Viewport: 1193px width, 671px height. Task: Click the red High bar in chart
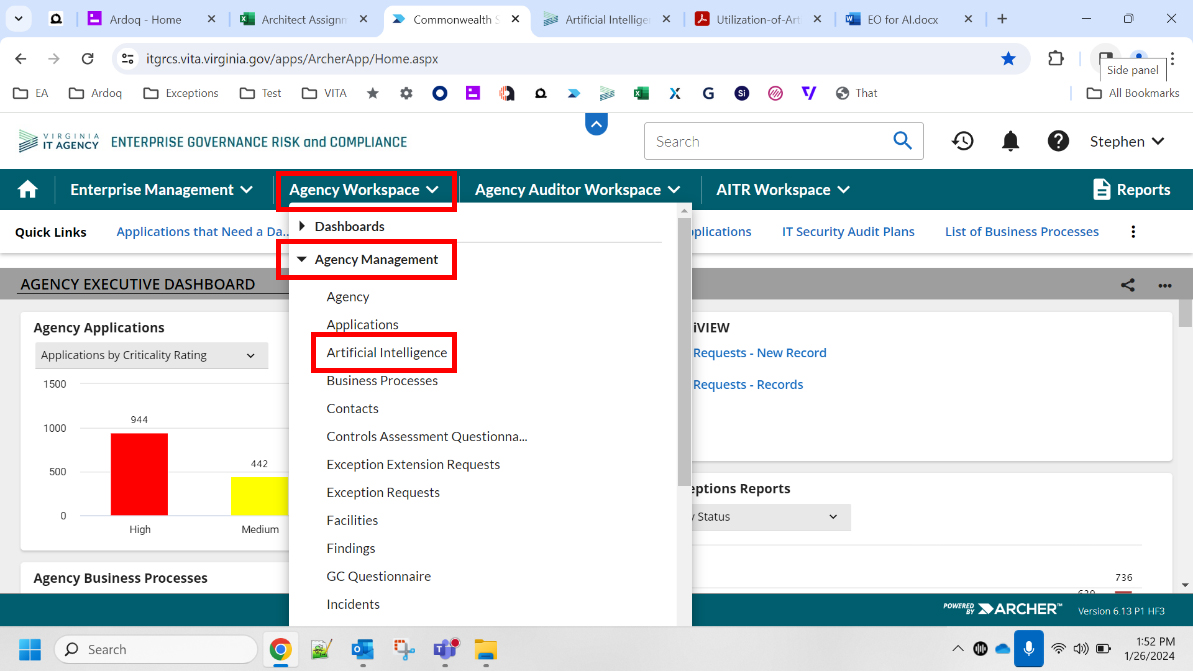[139, 474]
